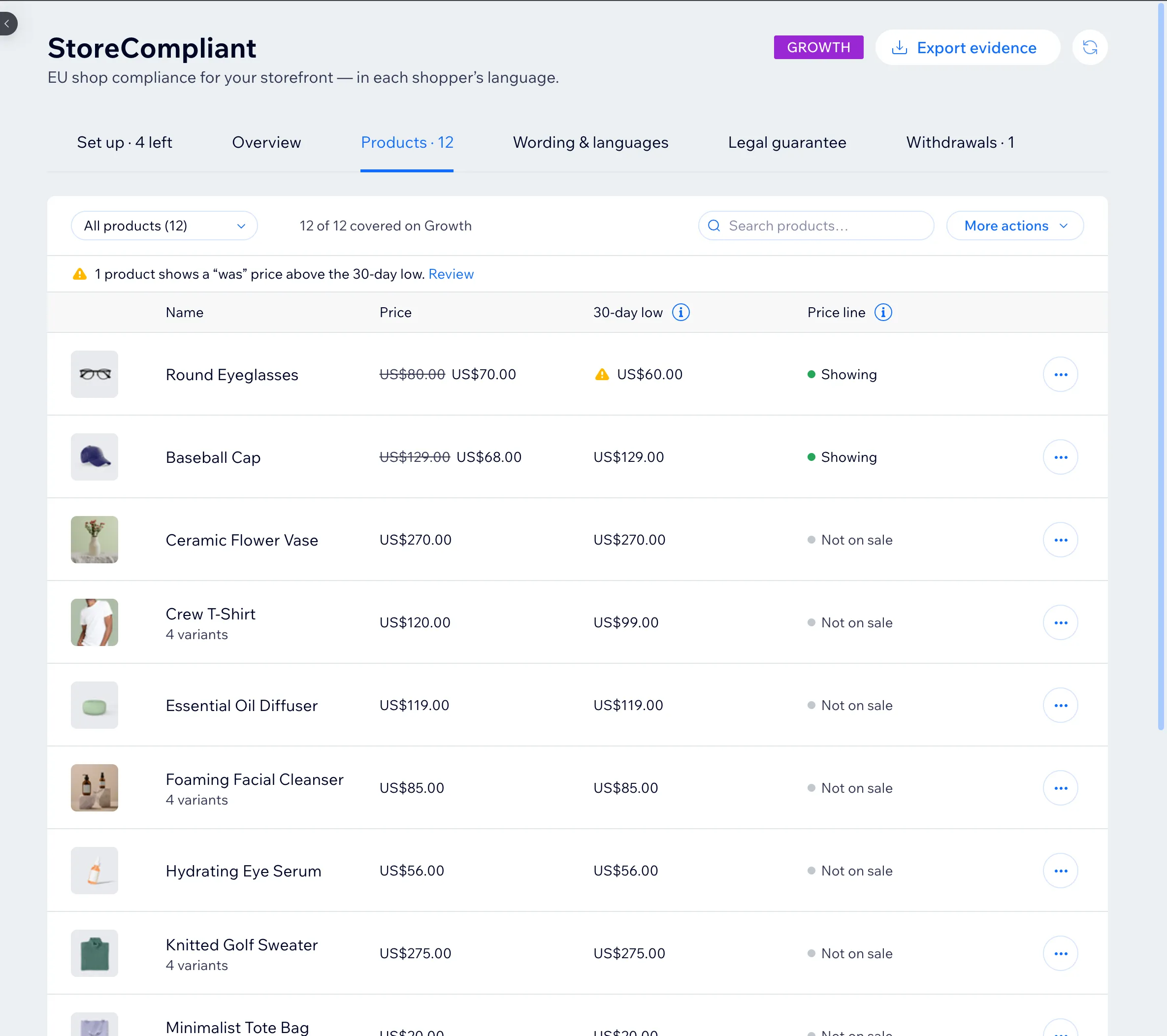Click the Export evidence button
Image resolution: width=1167 pixels, height=1036 pixels.
pyautogui.click(x=968, y=47)
